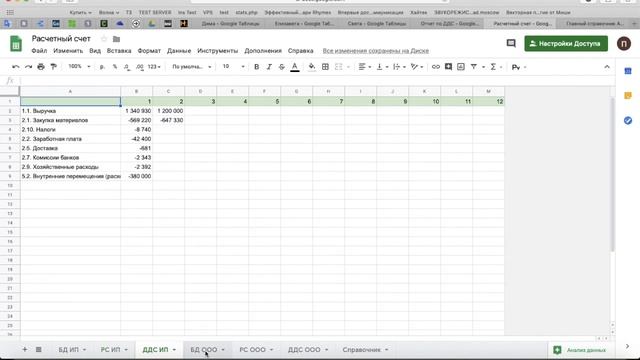Redo the last action
640x360 pixels.
click(28, 67)
